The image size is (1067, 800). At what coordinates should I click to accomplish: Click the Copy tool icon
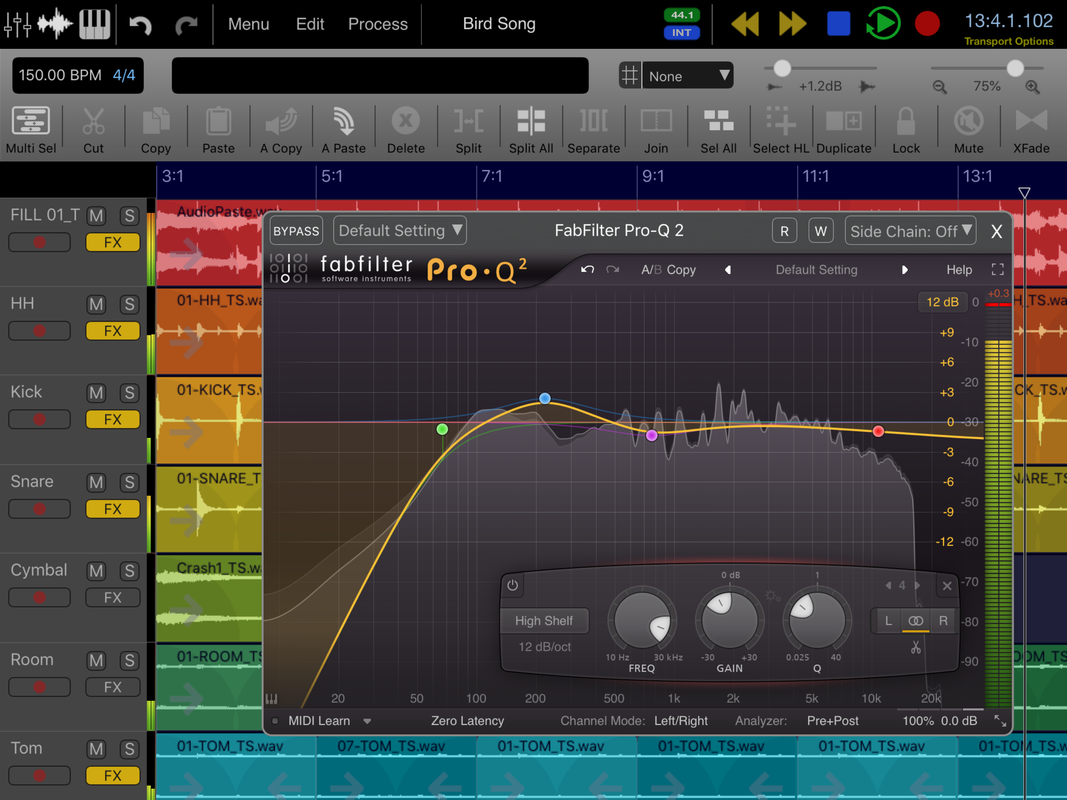pyautogui.click(x=156, y=131)
